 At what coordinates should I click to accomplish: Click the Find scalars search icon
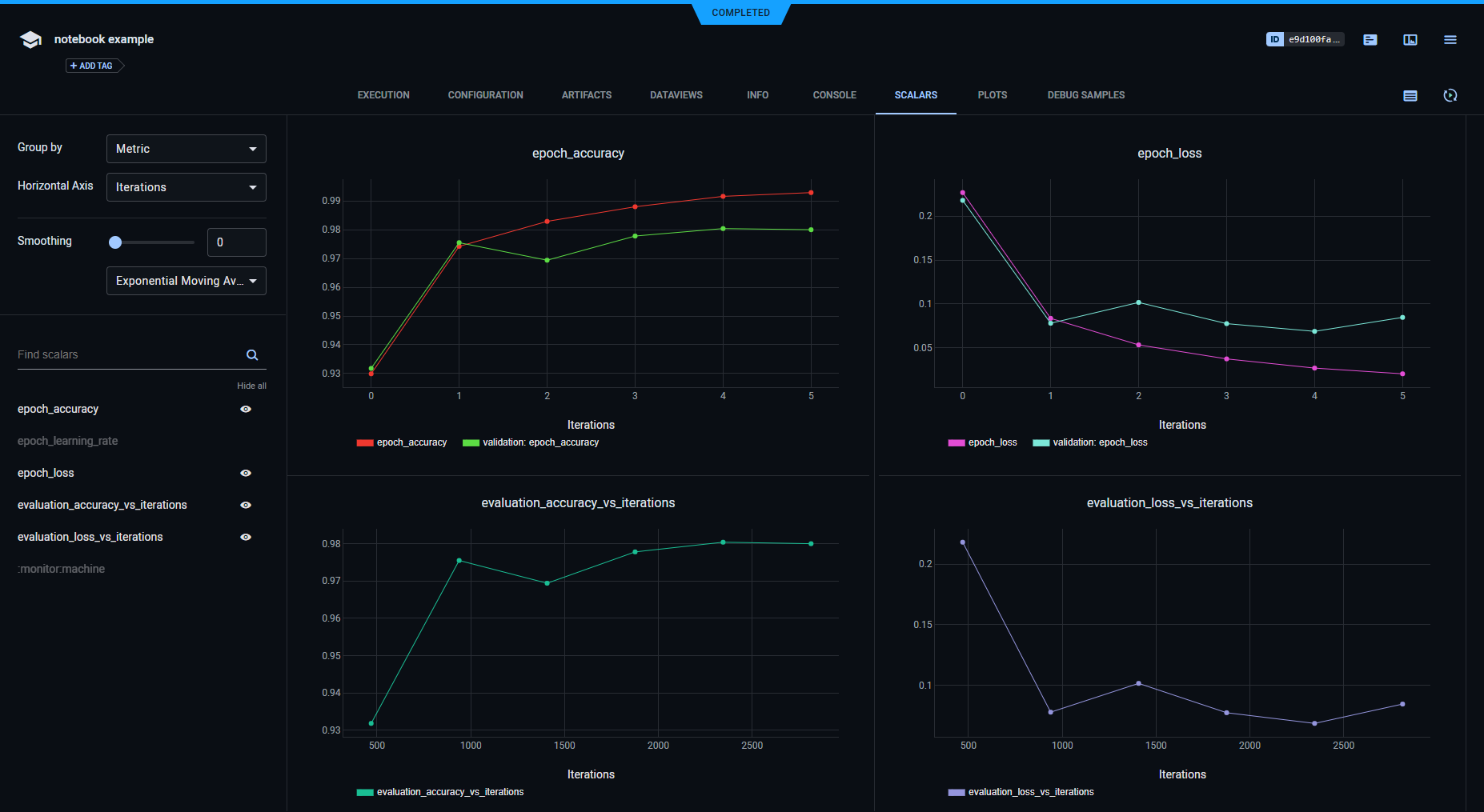tap(252, 355)
